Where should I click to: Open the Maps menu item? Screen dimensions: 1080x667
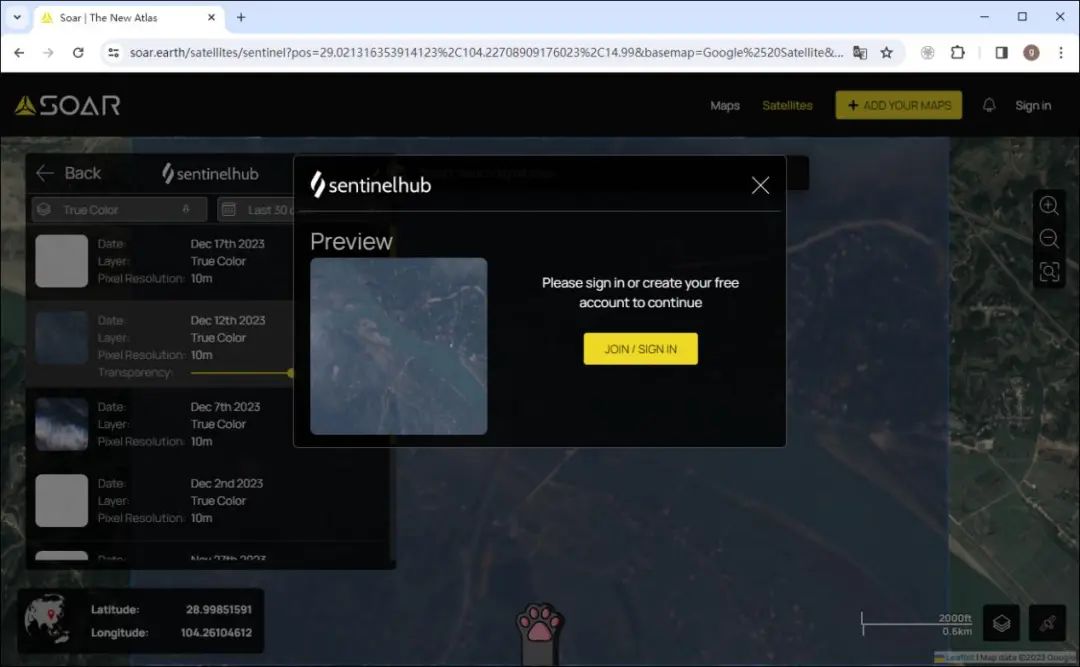pos(725,105)
